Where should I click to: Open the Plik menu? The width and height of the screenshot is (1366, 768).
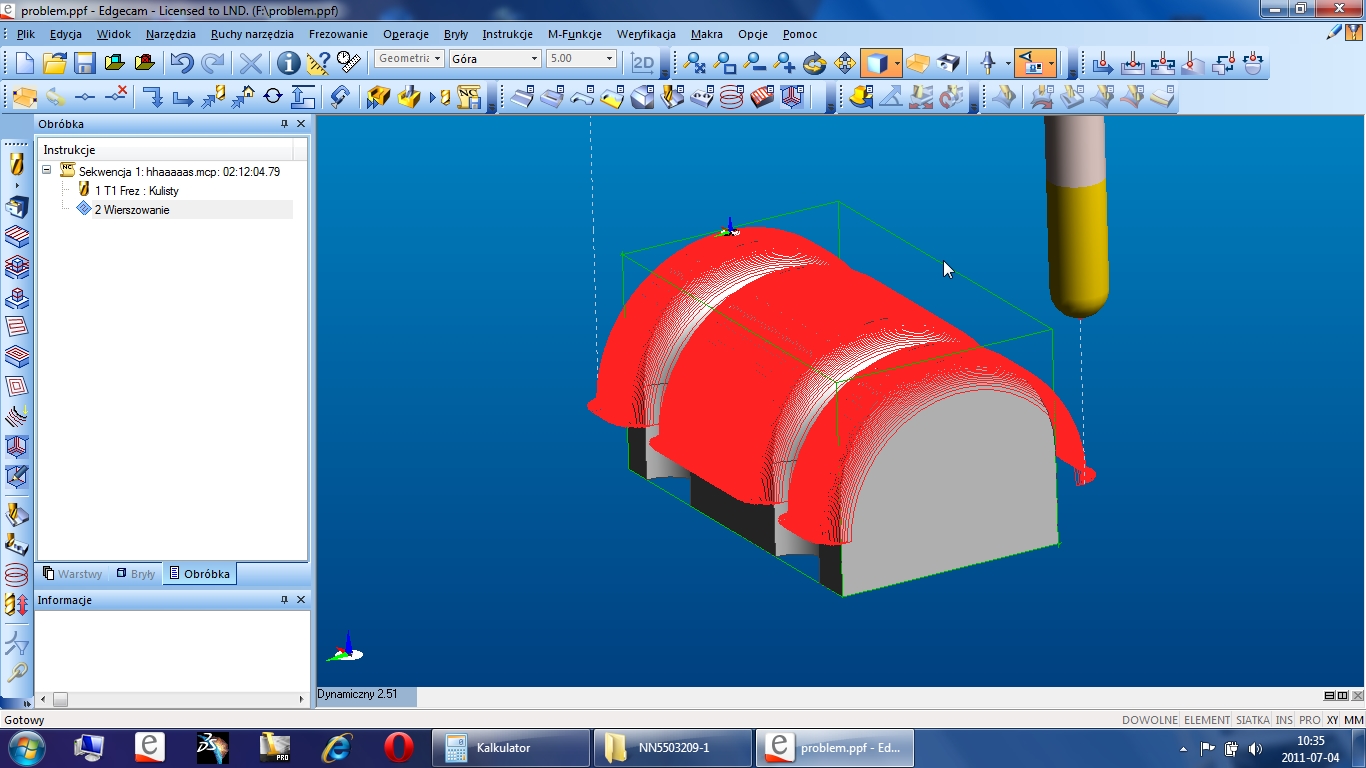pyautogui.click(x=26, y=34)
